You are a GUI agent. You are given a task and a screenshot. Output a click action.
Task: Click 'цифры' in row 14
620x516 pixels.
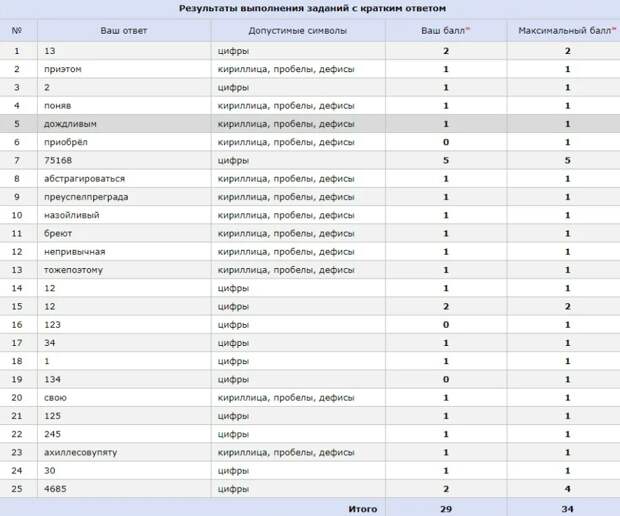[x=233, y=288]
